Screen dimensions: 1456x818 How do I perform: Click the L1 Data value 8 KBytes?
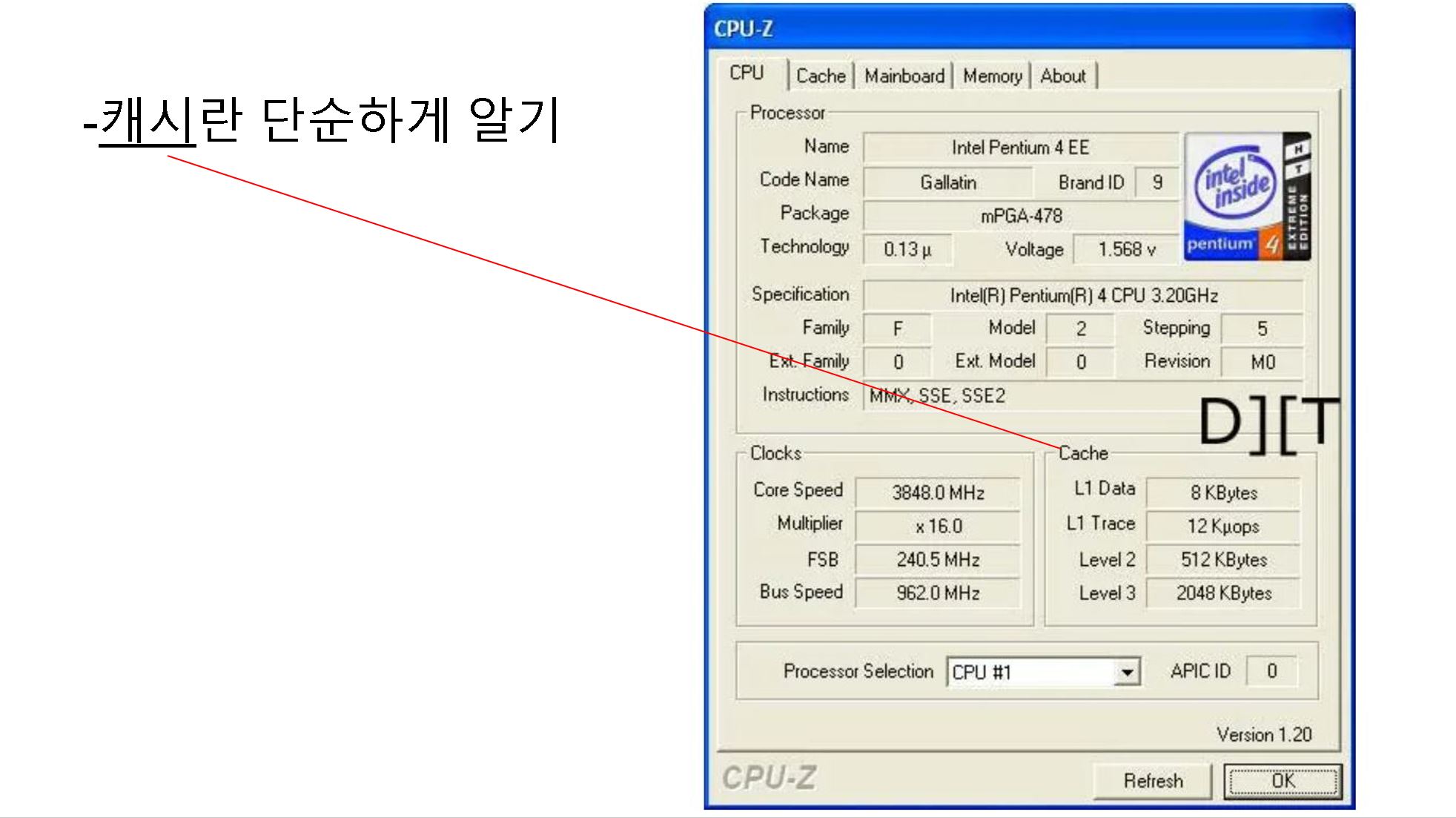1223,492
